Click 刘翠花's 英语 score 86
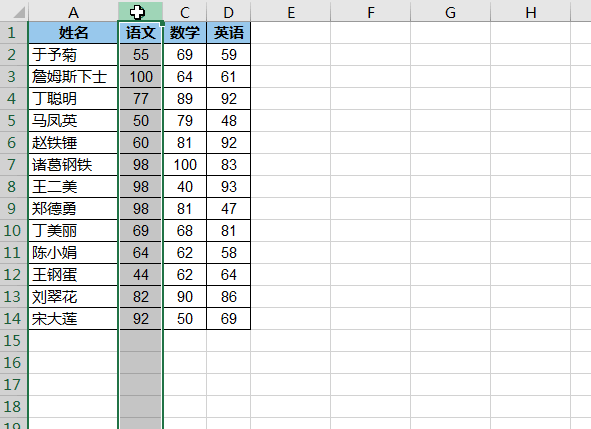The image size is (591, 429). (228, 296)
